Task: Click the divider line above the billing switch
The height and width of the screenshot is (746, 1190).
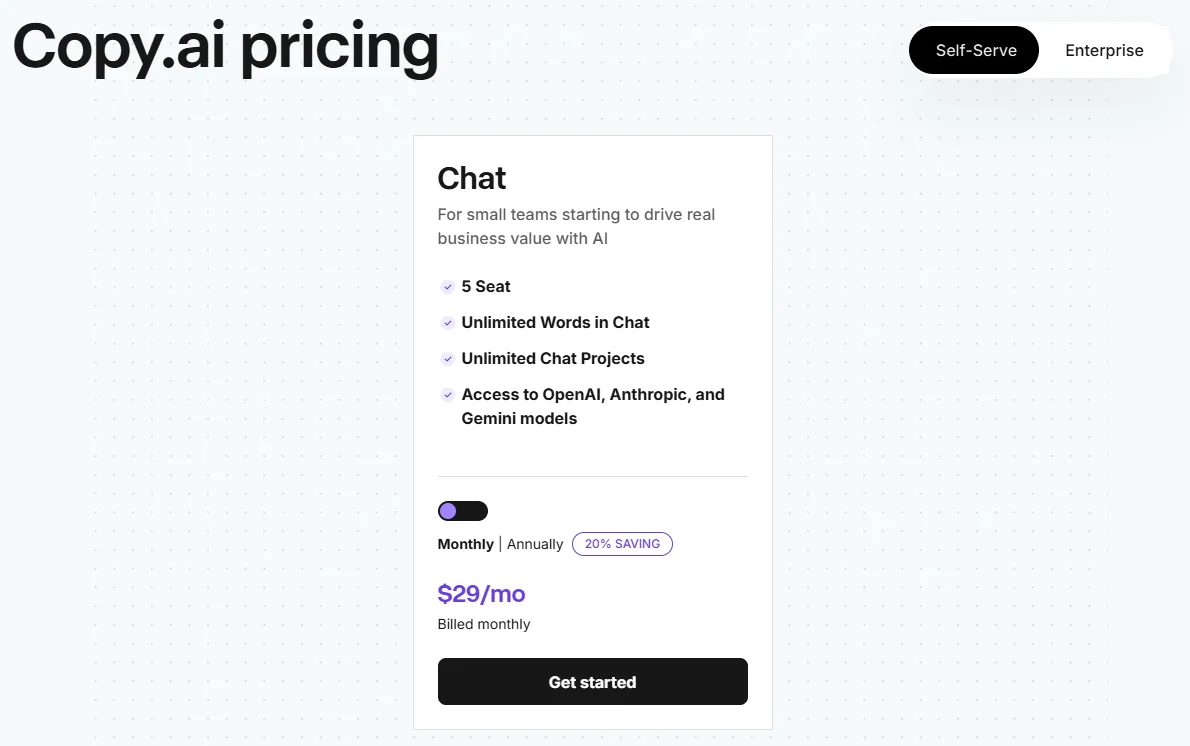Action: coord(592,475)
